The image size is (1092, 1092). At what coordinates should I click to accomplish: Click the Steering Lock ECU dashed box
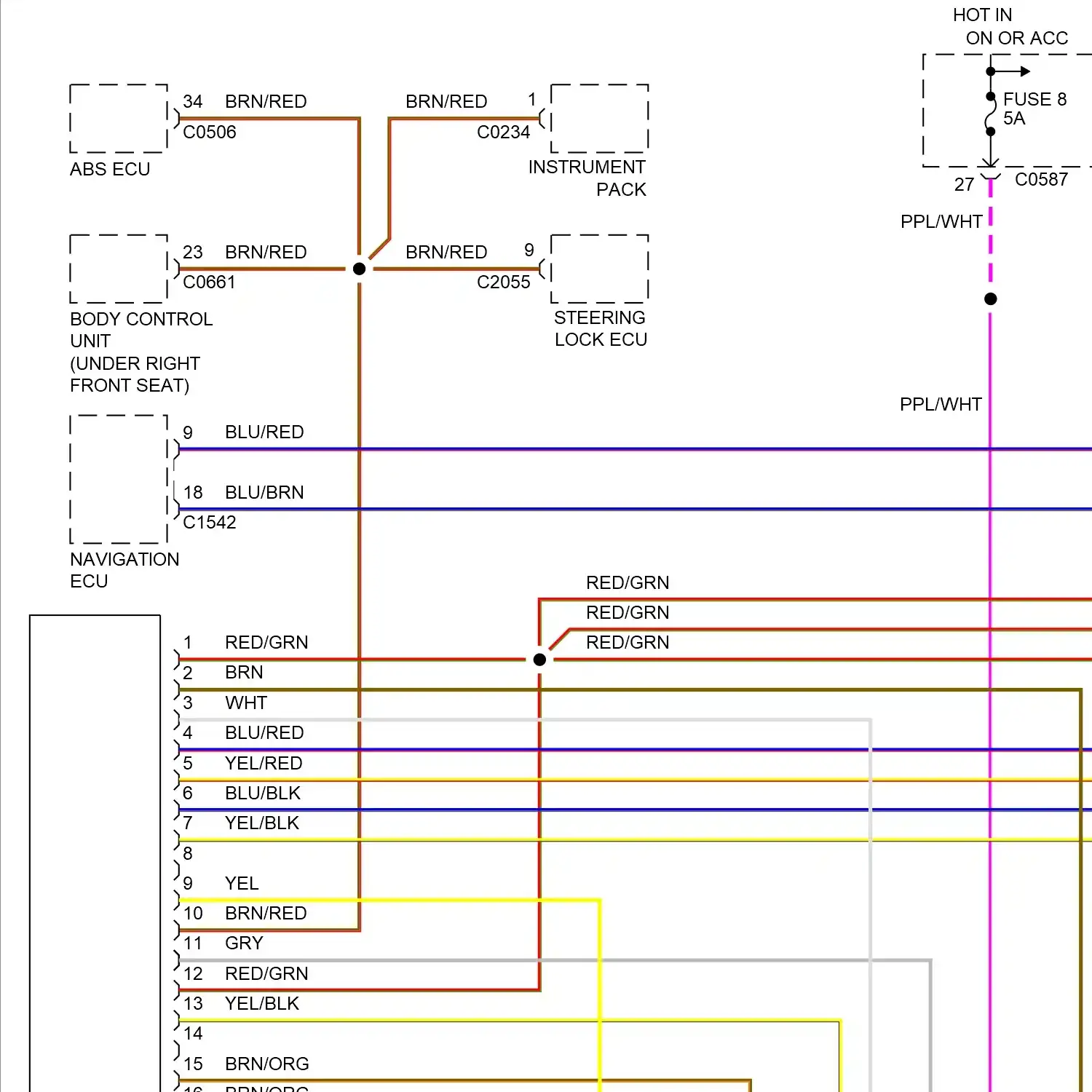click(x=600, y=269)
